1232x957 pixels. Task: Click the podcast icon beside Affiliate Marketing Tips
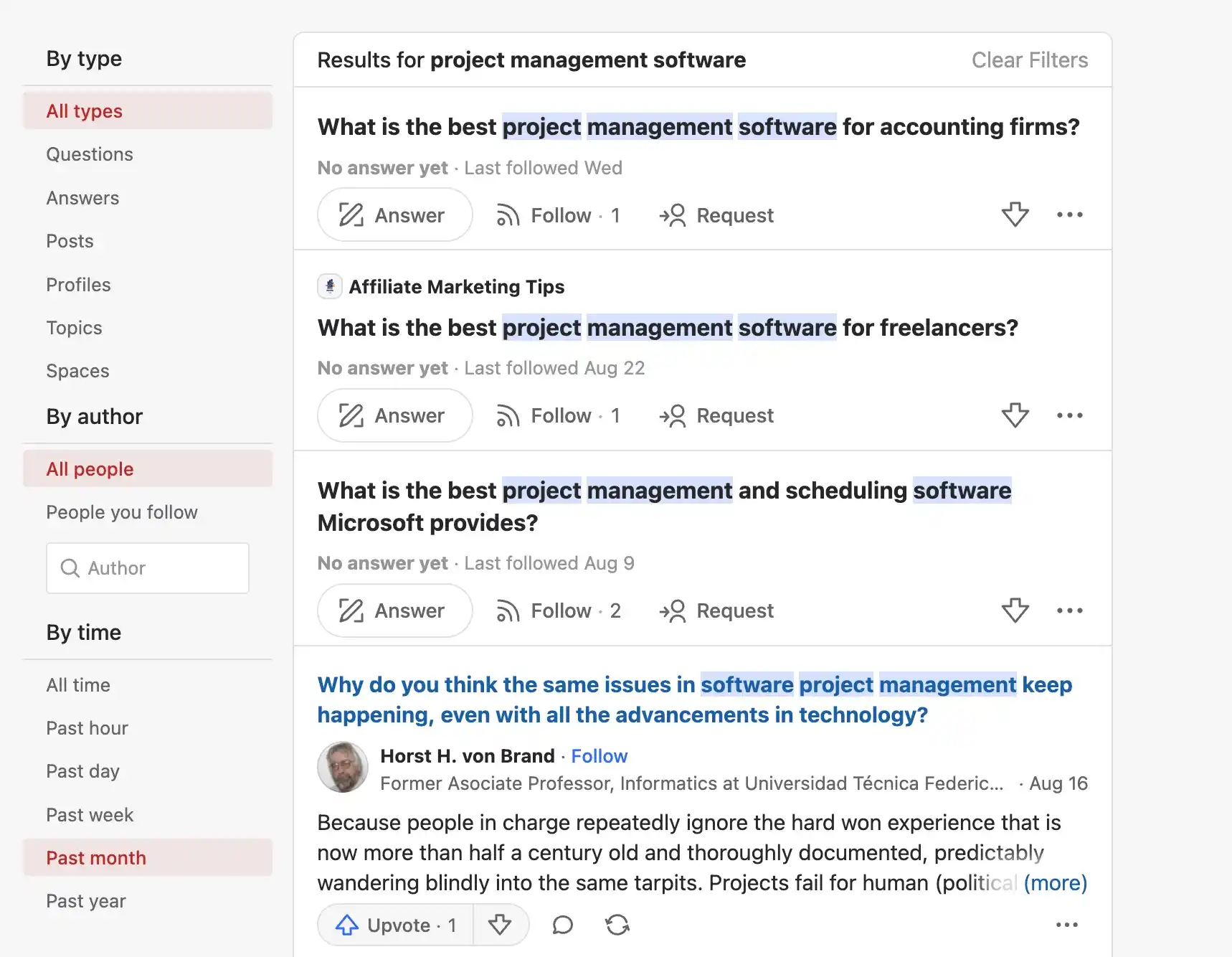[x=329, y=286]
